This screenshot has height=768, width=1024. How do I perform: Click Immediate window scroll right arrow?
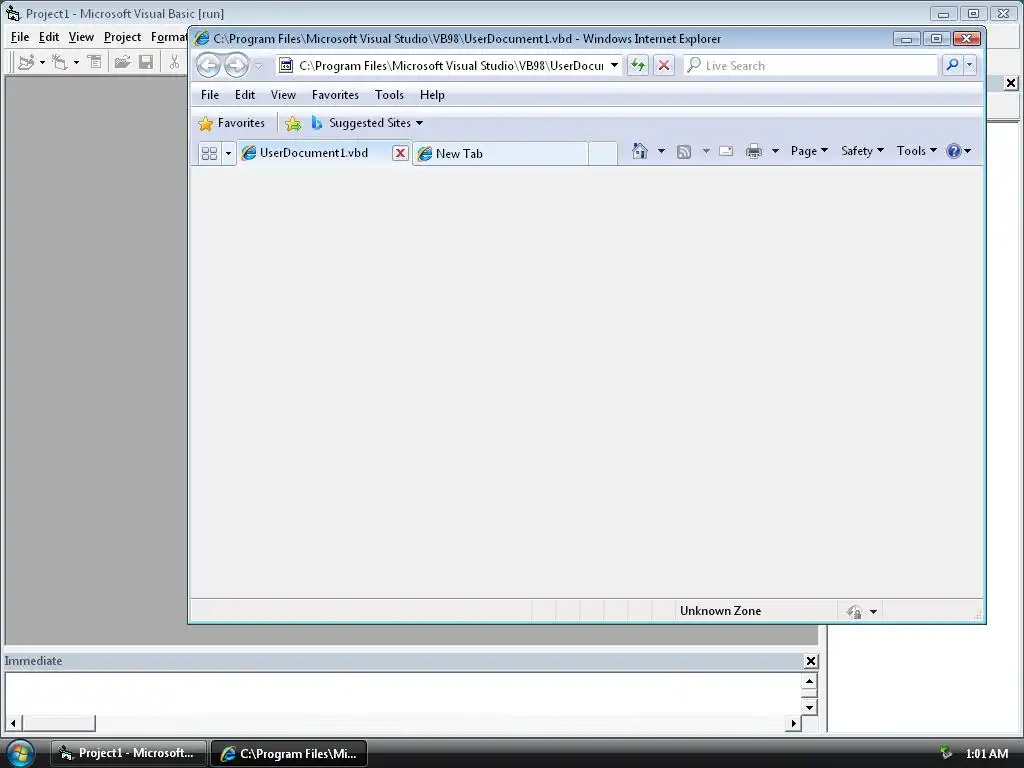[793, 724]
